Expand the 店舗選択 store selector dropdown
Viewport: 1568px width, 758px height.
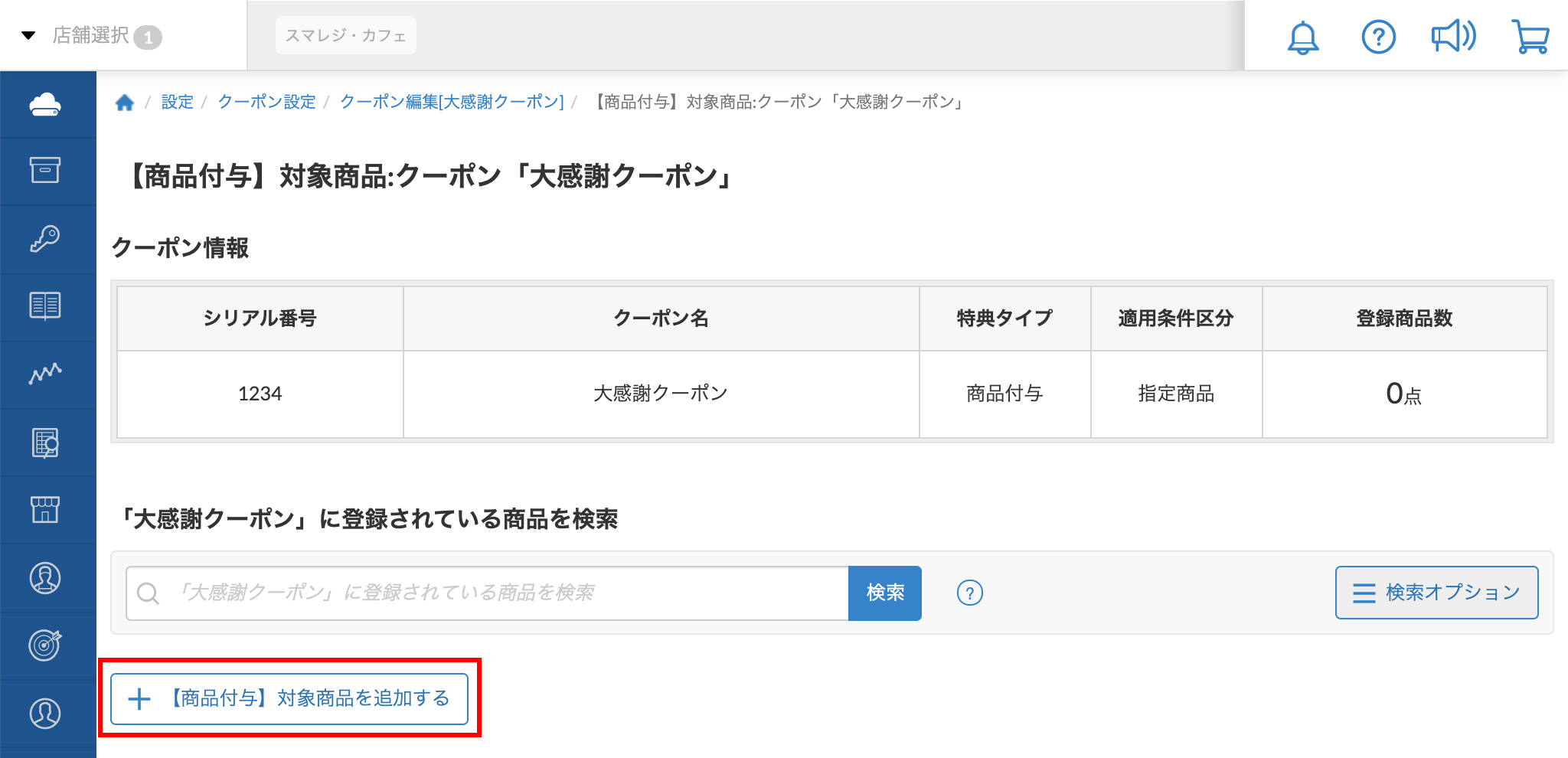tap(92, 35)
